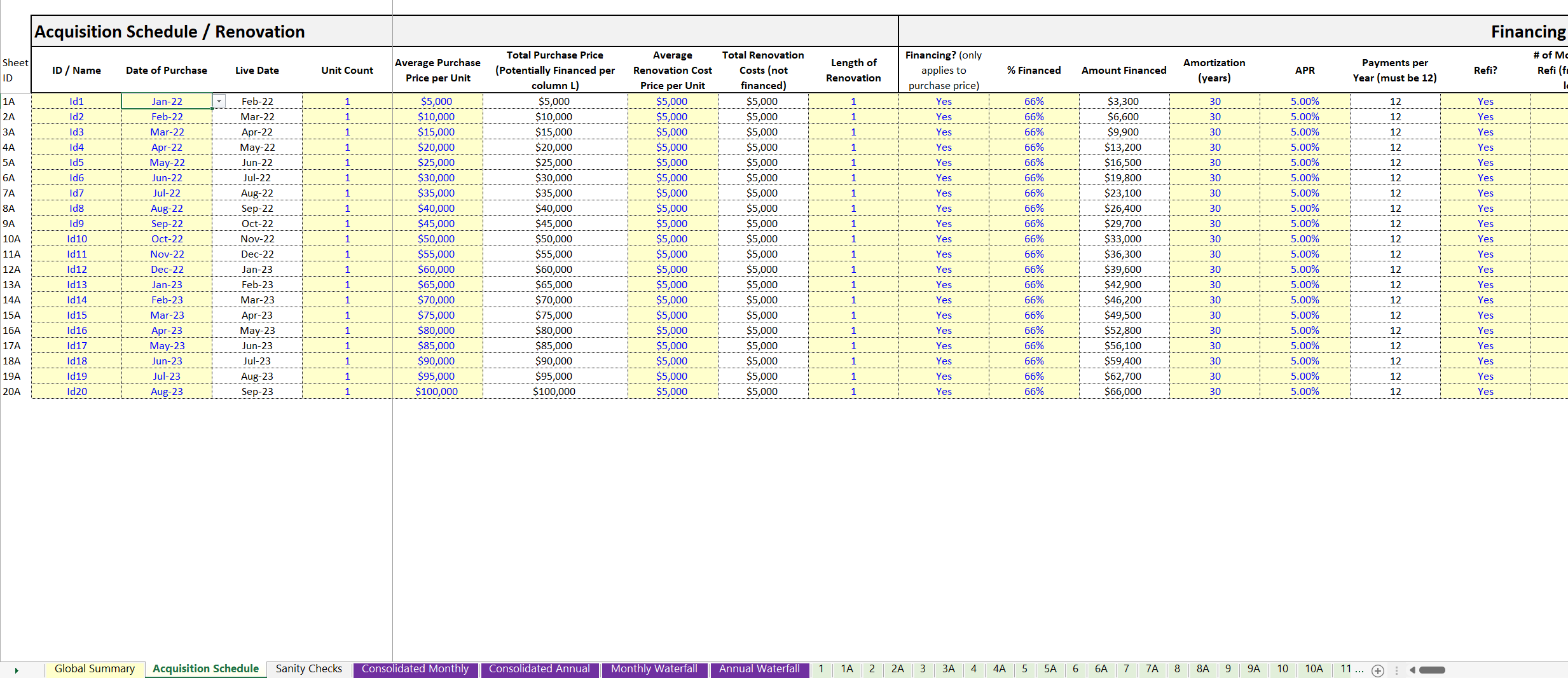Switch to sheet tab 10A
Viewport: 1568px width, 678px height.
[1314, 669]
